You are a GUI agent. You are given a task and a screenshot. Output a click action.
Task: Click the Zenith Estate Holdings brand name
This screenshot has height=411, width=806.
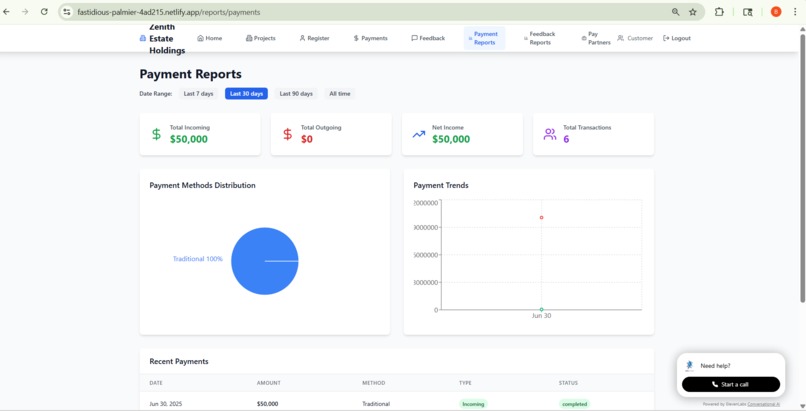[x=167, y=39]
